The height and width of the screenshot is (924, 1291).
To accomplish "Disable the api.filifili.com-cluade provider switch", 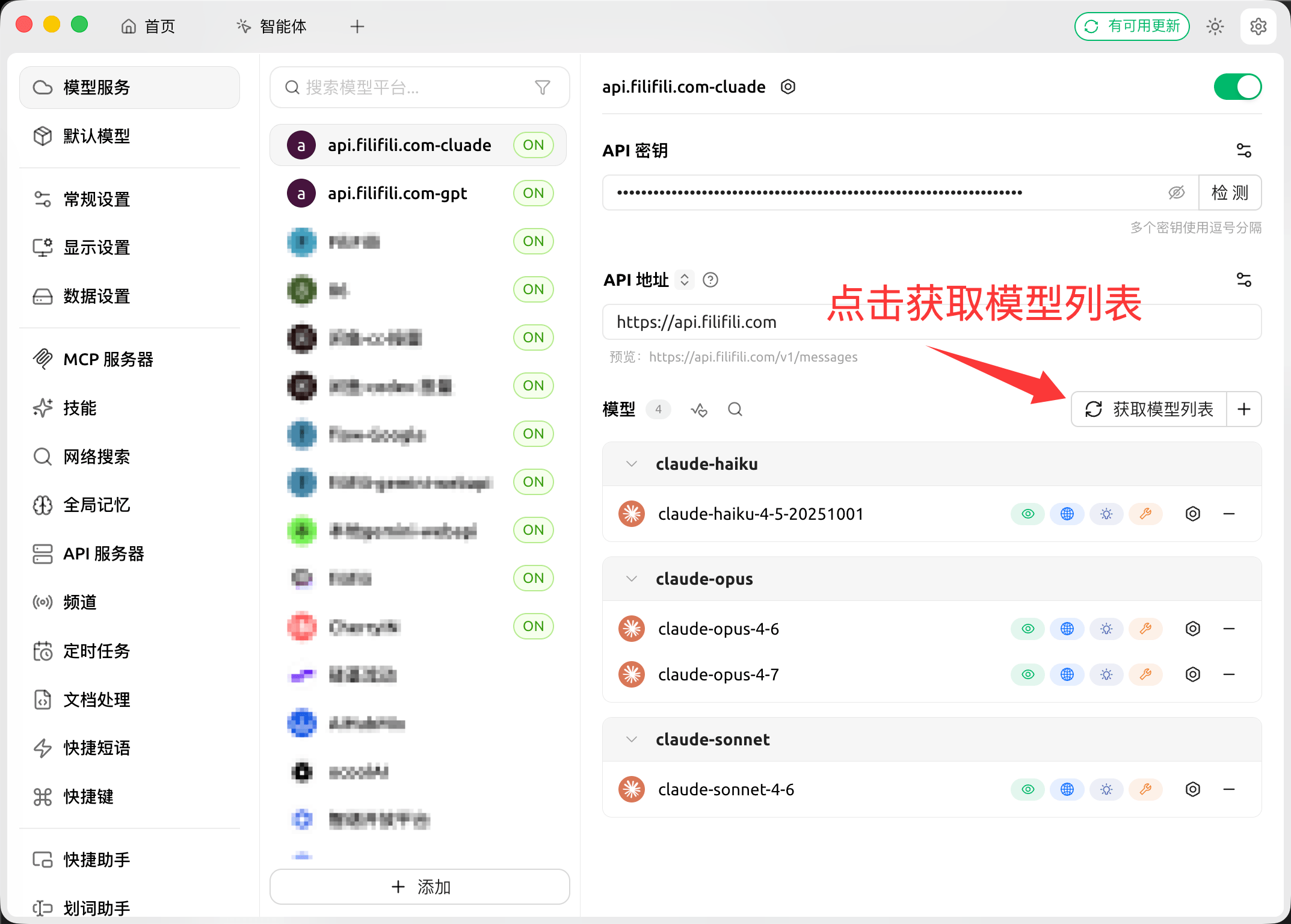I will coord(1237,87).
